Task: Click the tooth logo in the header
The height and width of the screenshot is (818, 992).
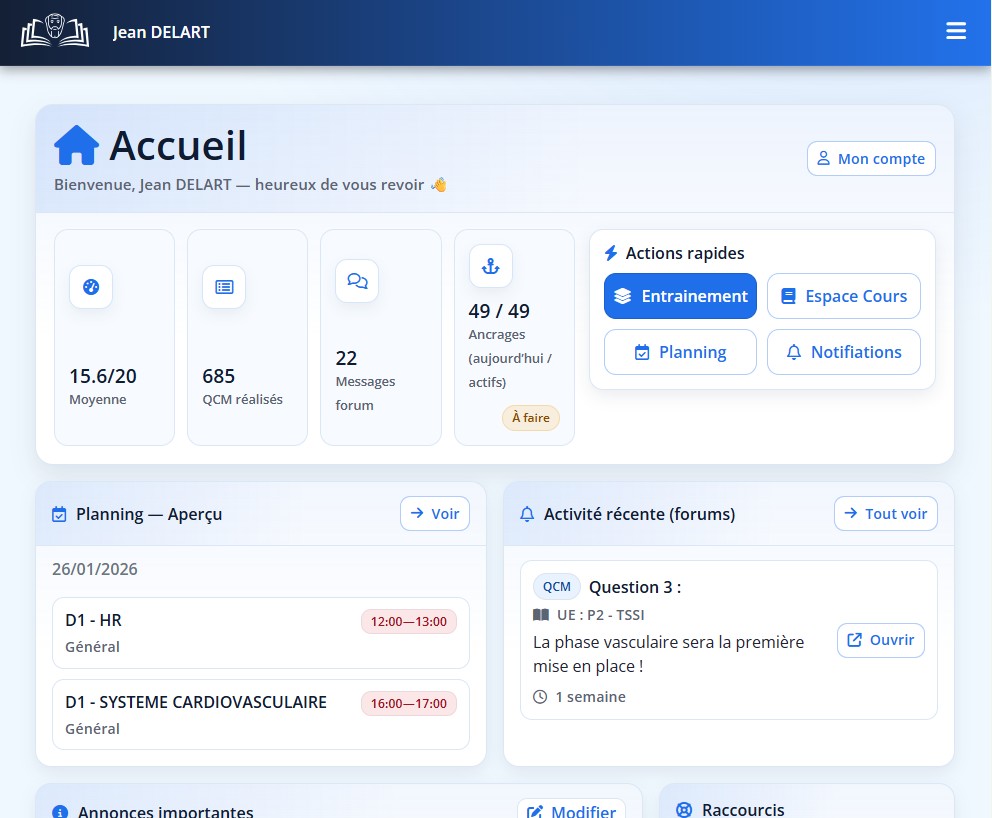Action: coord(54,31)
